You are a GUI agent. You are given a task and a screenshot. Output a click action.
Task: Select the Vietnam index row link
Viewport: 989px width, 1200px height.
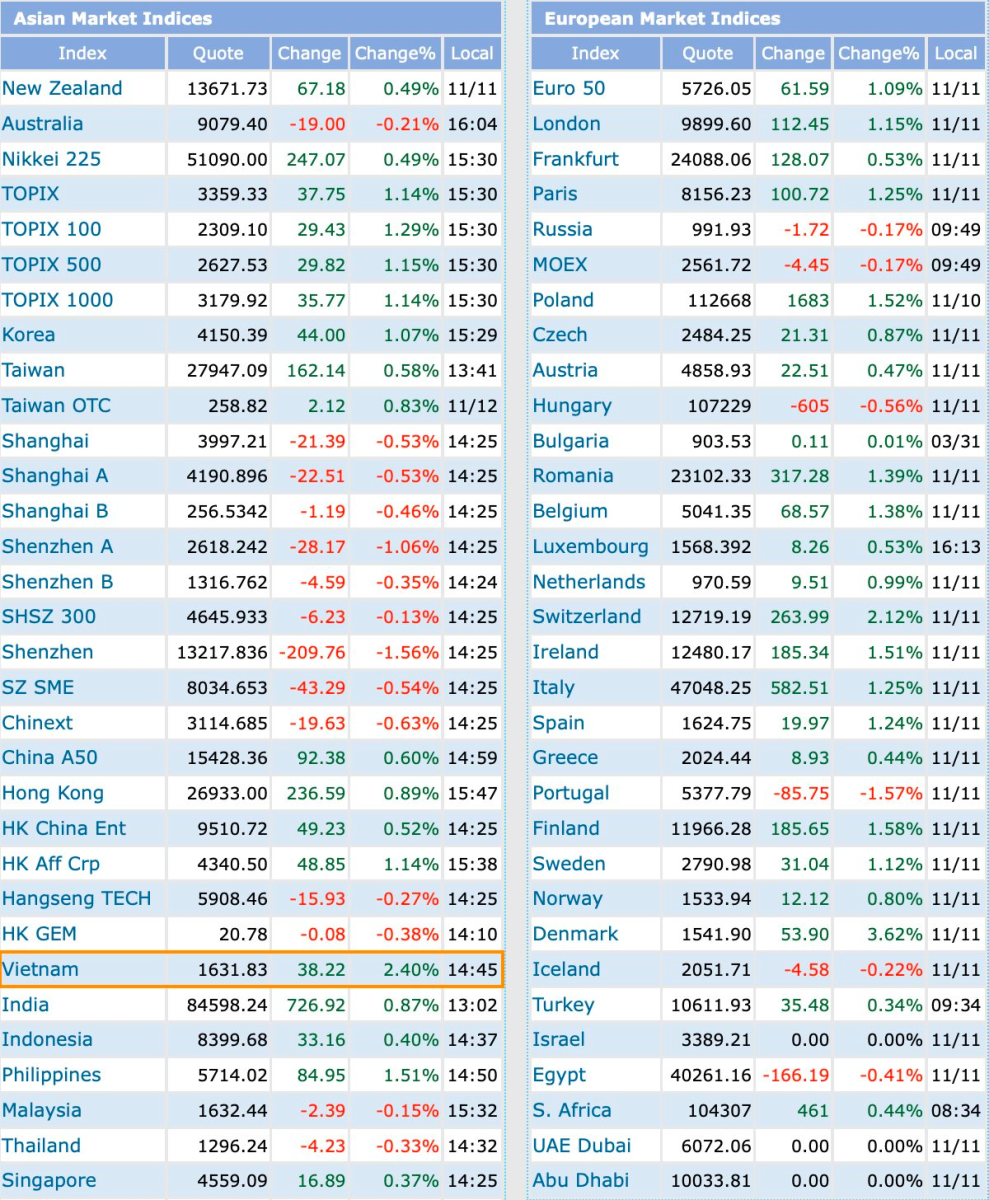tap(40, 969)
